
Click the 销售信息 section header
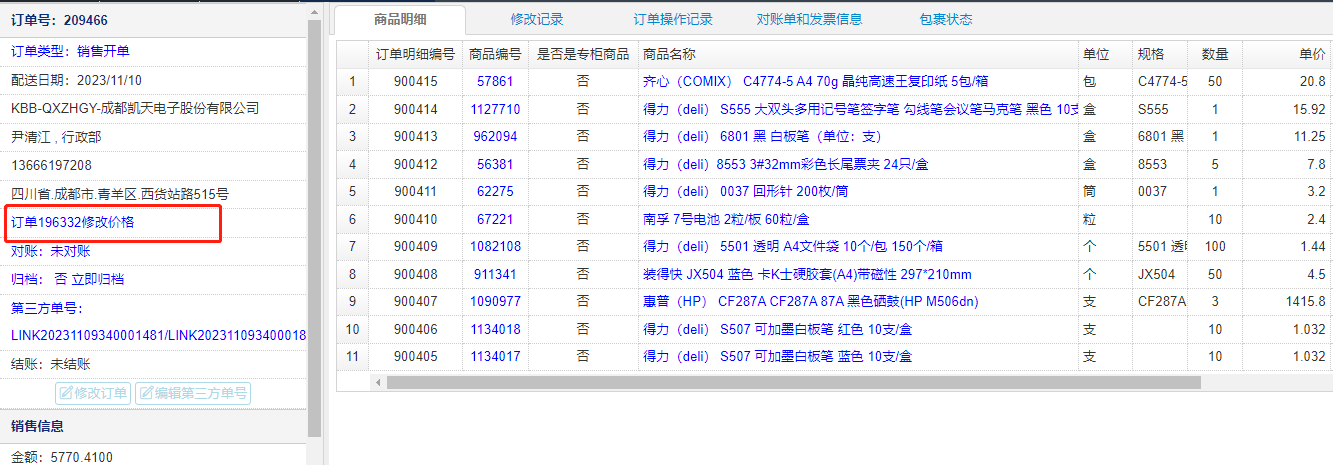(37, 426)
